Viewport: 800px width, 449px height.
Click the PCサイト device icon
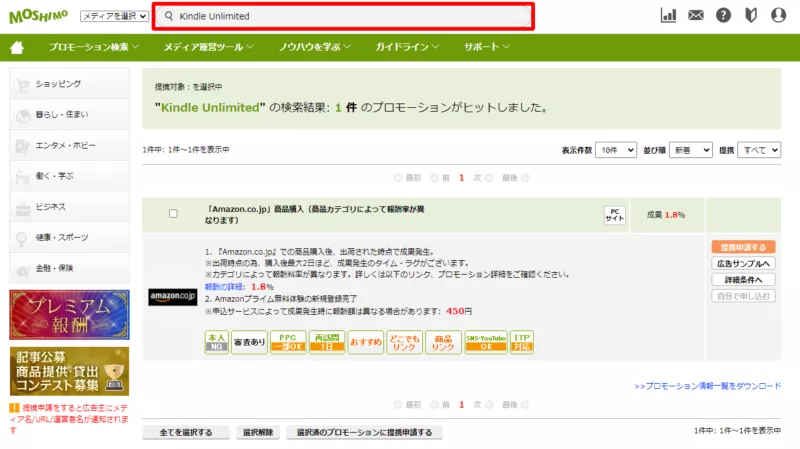[615, 215]
